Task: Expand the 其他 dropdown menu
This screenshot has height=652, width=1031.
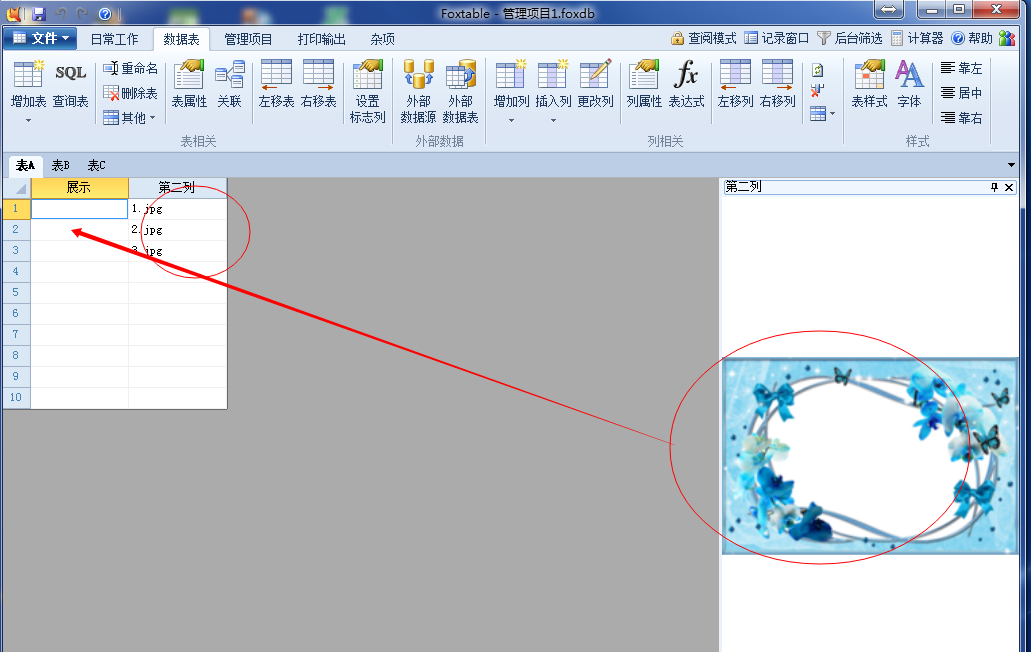Action: click(130, 118)
